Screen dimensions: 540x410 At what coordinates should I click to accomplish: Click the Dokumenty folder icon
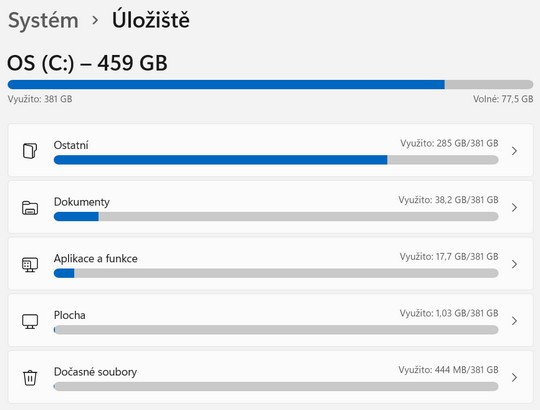coord(30,208)
